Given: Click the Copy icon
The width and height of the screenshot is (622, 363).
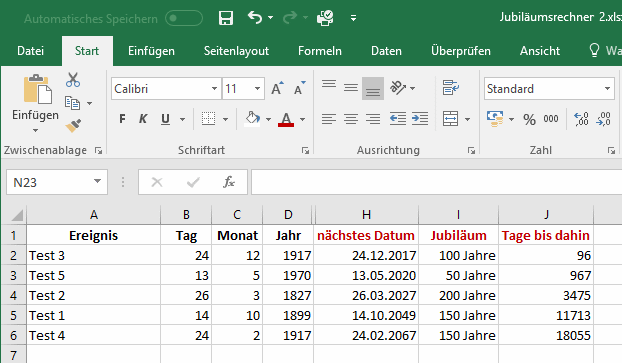Looking at the screenshot, I should coord(73,103).
